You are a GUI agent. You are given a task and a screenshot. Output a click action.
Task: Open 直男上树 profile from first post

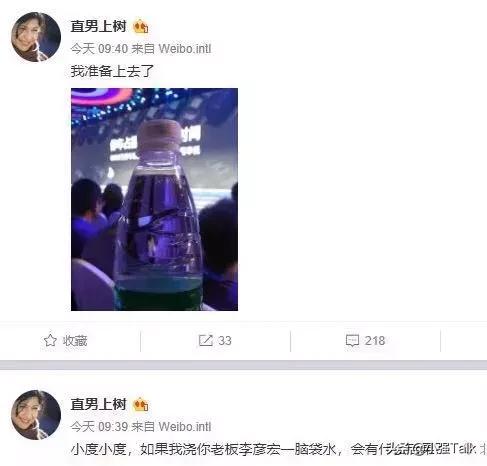(98, 26)
